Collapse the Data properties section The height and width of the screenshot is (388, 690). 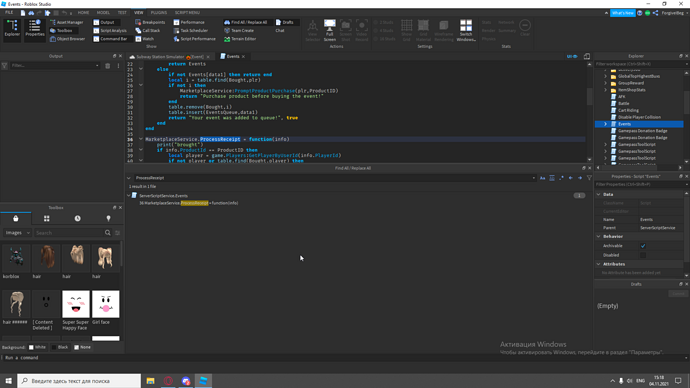(598, 194)
